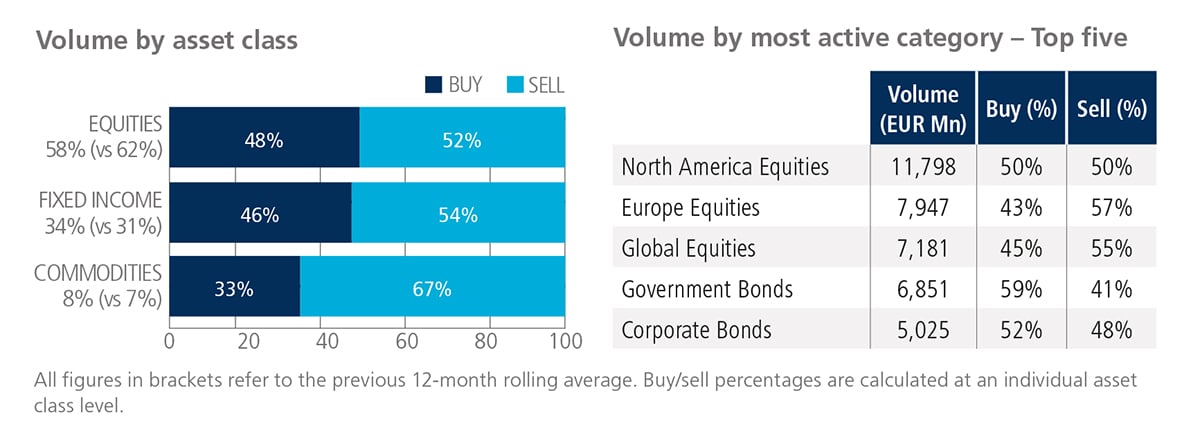Click the dark blue BUY legend swatch
The width and height of the screenshot is (1200, 440).
(434, 86)
